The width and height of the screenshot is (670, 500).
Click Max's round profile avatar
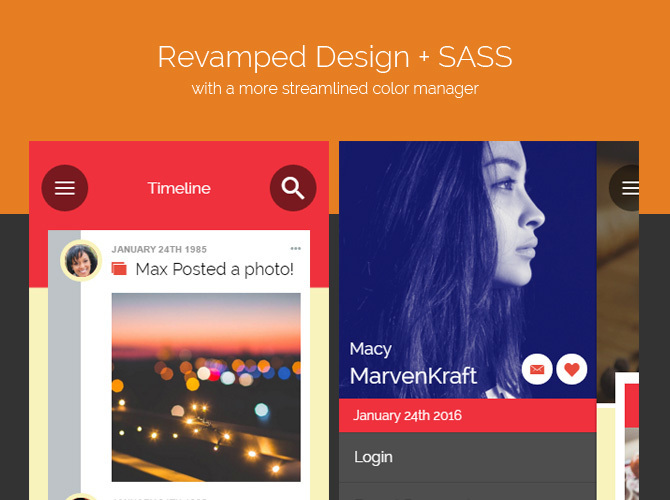pos(81,261)
